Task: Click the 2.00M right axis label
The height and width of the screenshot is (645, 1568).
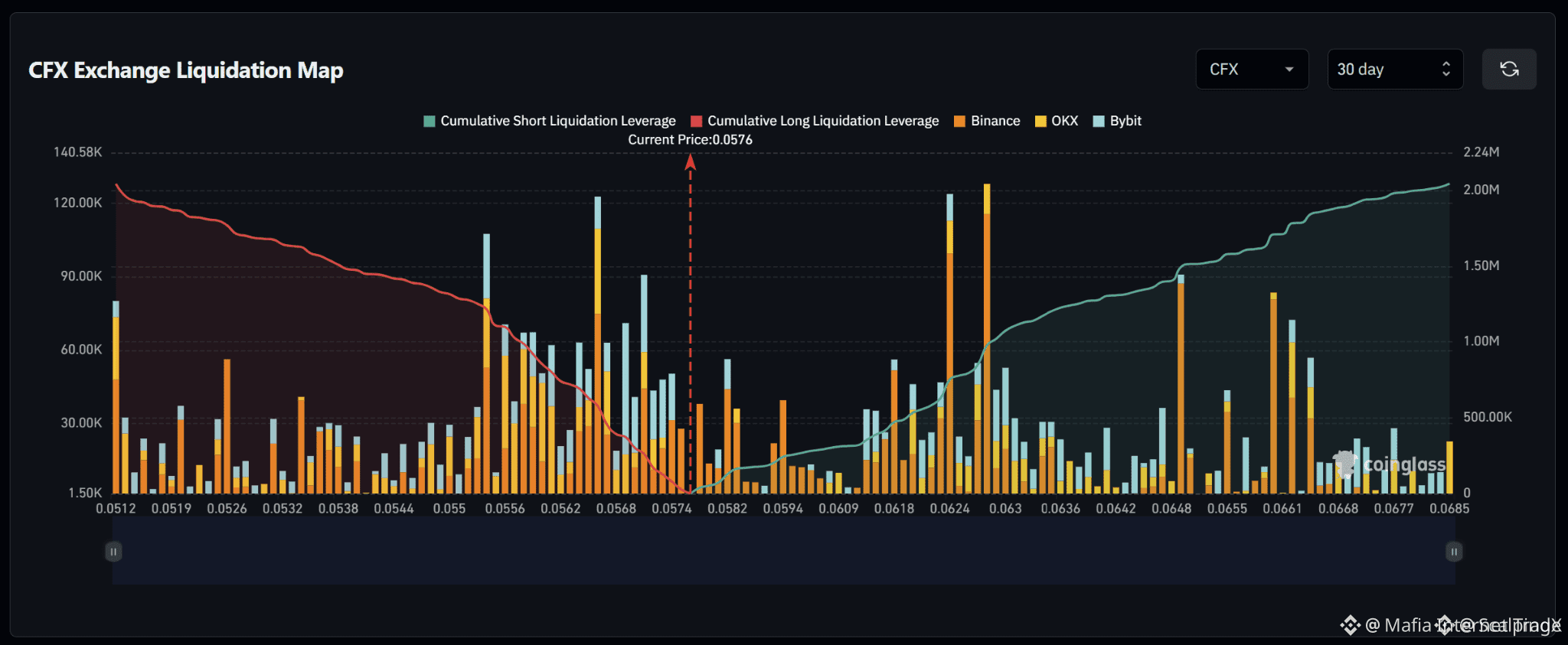Action: pyautogui.click(x=1481, y=190)
